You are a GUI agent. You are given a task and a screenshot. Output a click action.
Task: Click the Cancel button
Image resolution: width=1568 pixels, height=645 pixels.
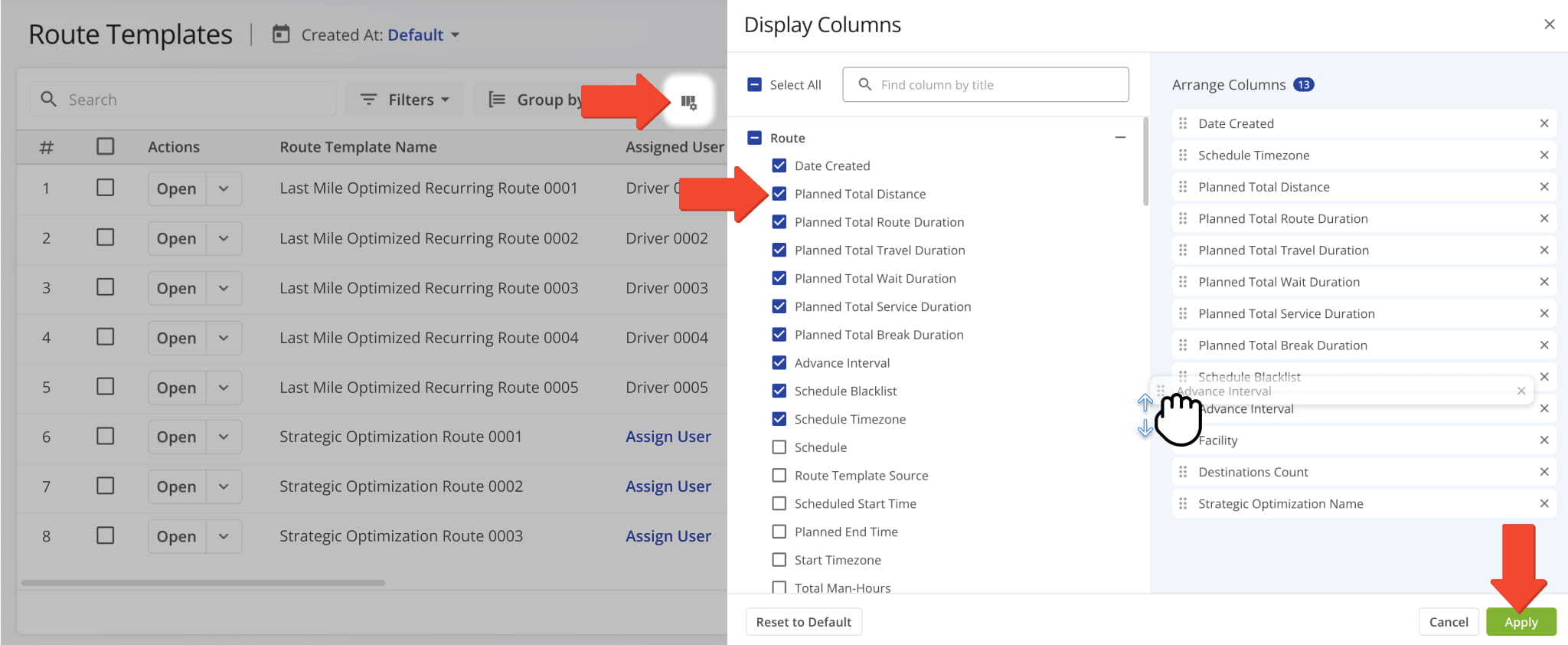pos(1449,622)
